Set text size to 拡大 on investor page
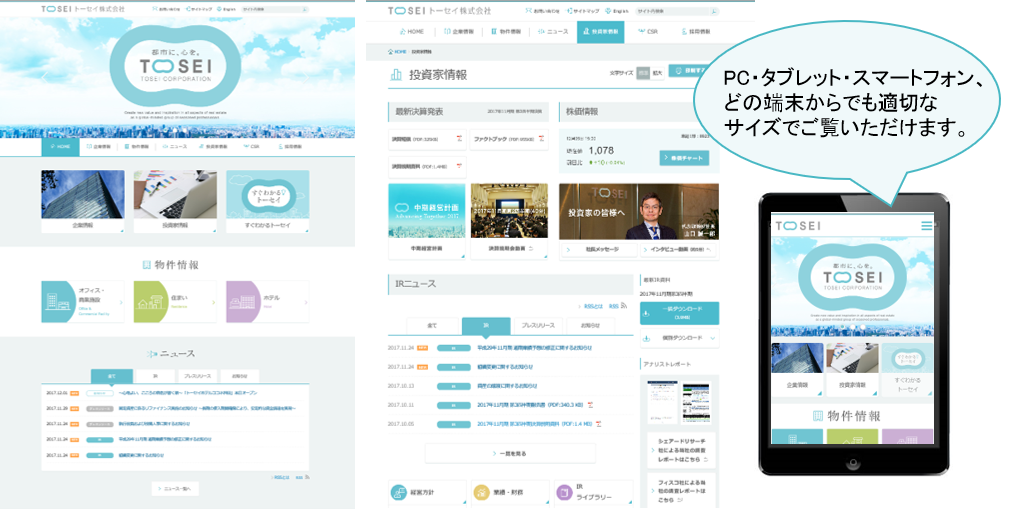The width and height of the screenshot is (1014, 509). [657, 73]
